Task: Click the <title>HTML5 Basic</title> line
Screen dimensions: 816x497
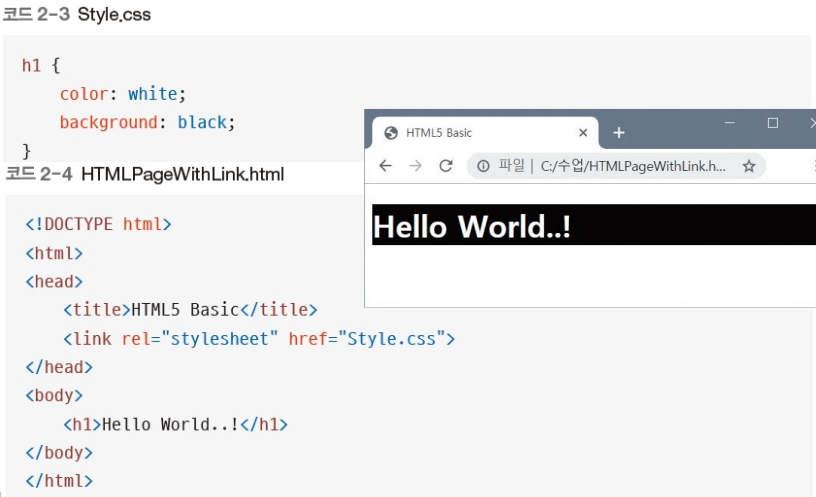Action: click(x=190, y=310)
